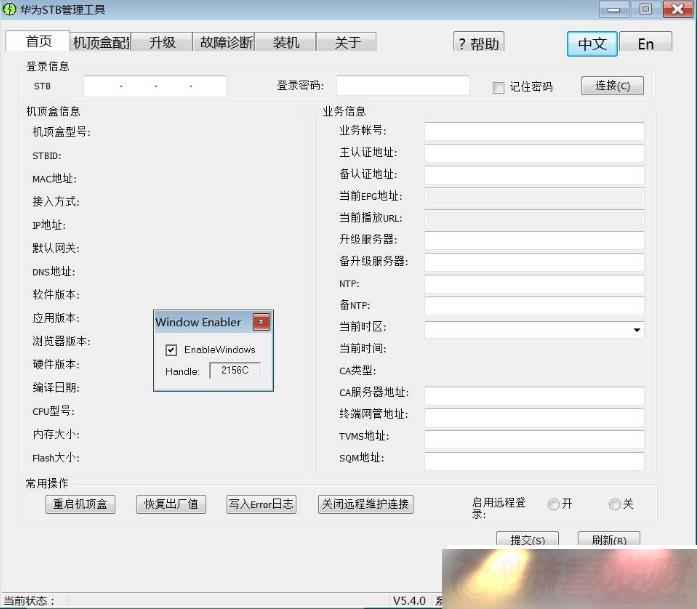Enable the 记住密码 checkbox

[x=498, y=87]
